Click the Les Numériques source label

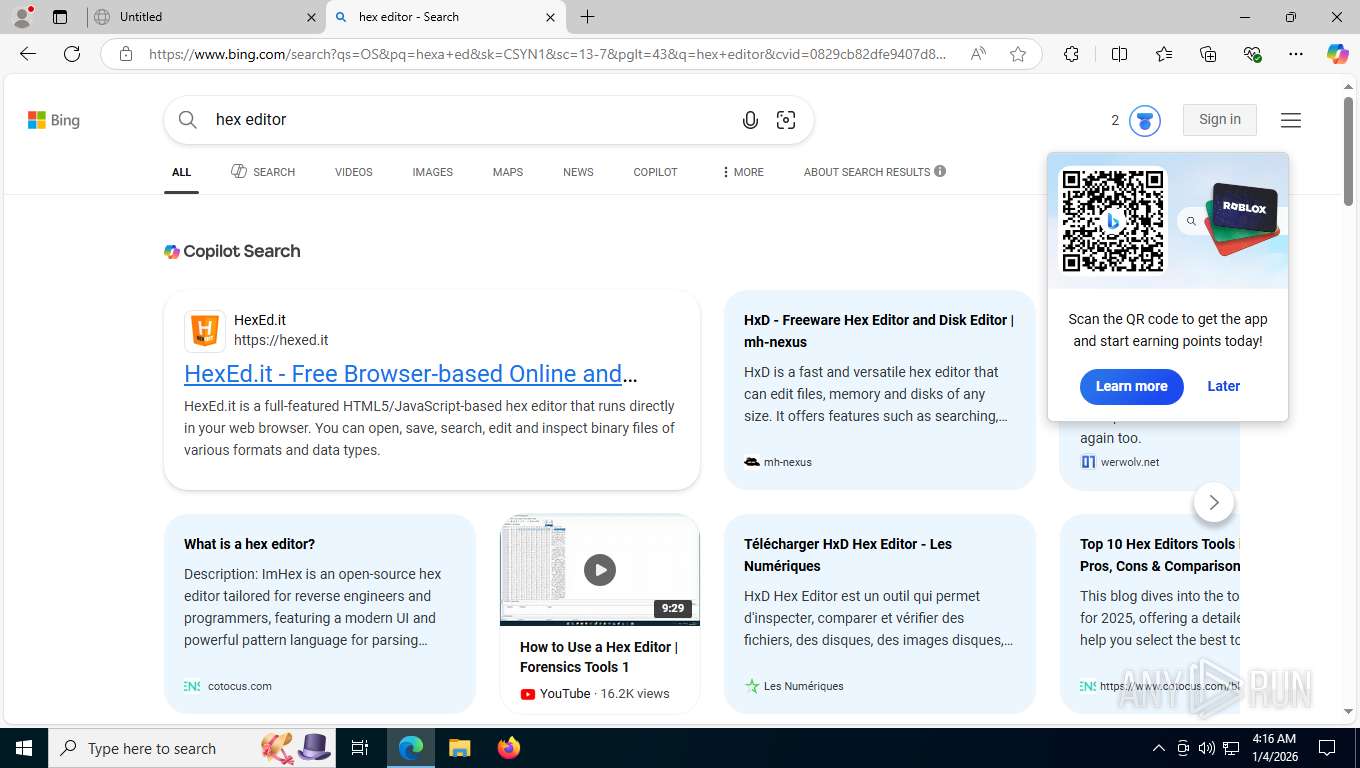[x=804, y=686]
